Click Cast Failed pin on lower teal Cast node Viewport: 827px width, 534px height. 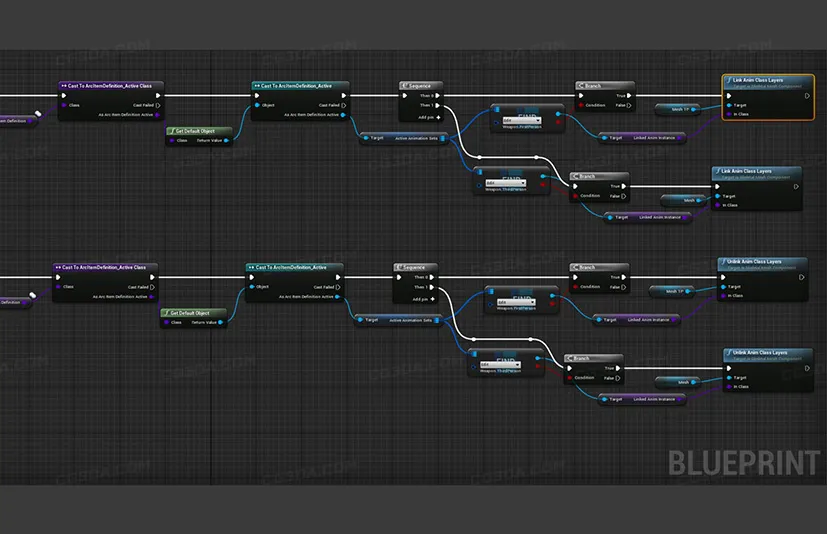coord(338,287)
